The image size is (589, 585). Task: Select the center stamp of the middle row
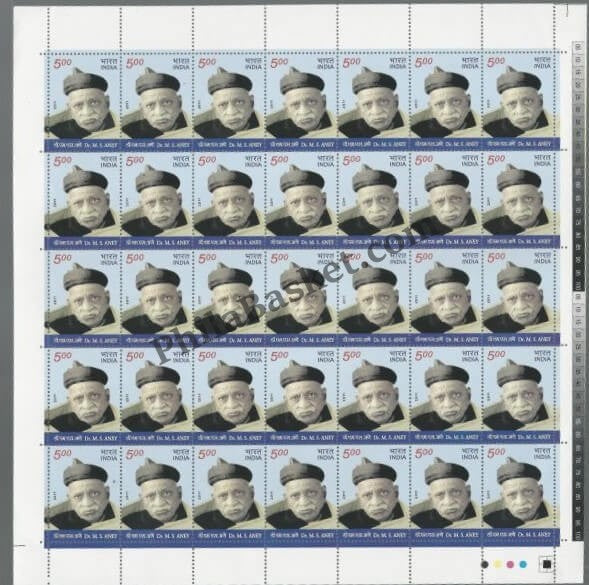pos(301,298)
